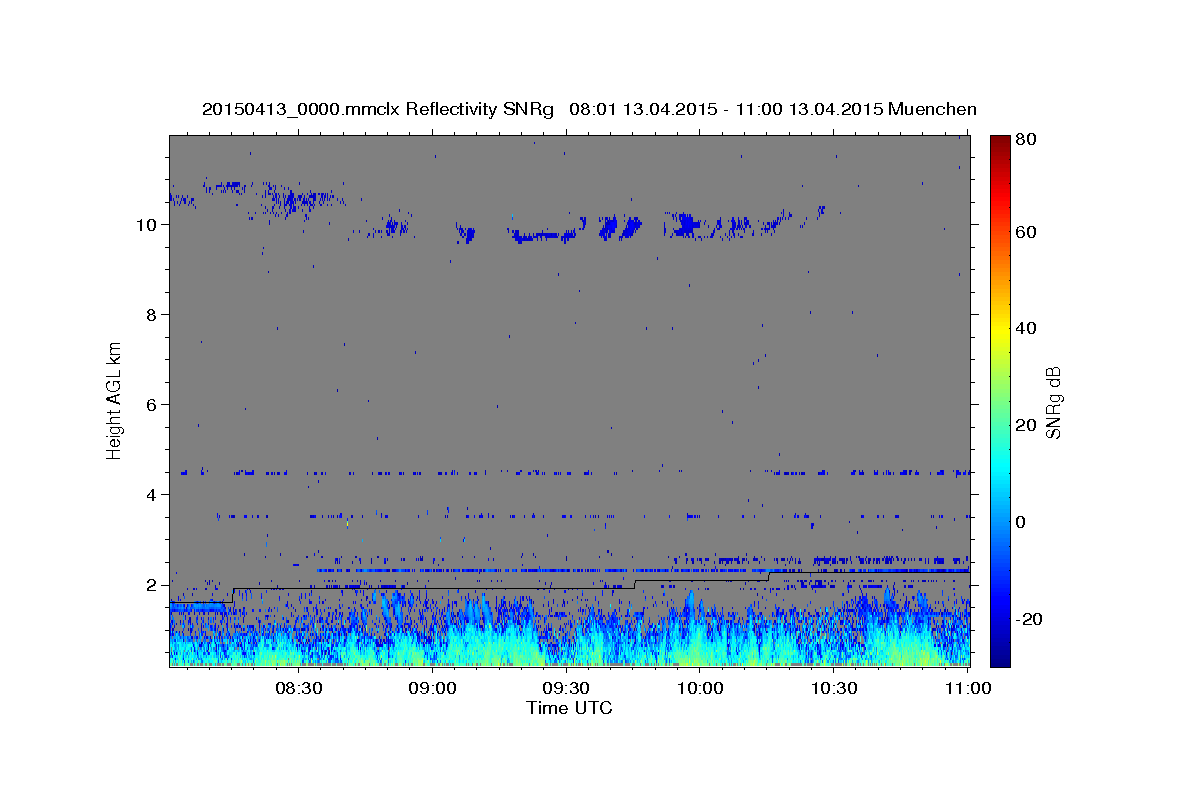The image size is (1200, 800).
Task: Click the 'Muenchen' location in the title
Action: click(932, 109)
